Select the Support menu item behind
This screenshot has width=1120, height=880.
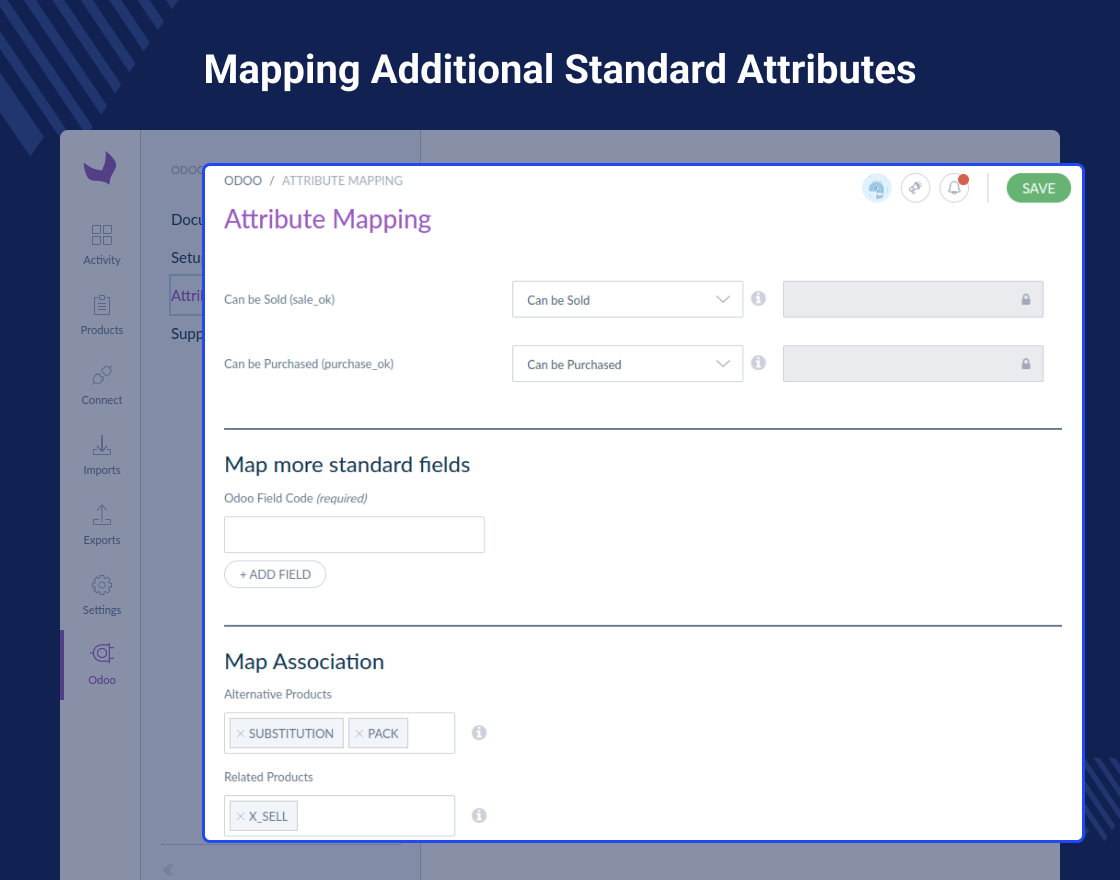click(x=187, y=334)
